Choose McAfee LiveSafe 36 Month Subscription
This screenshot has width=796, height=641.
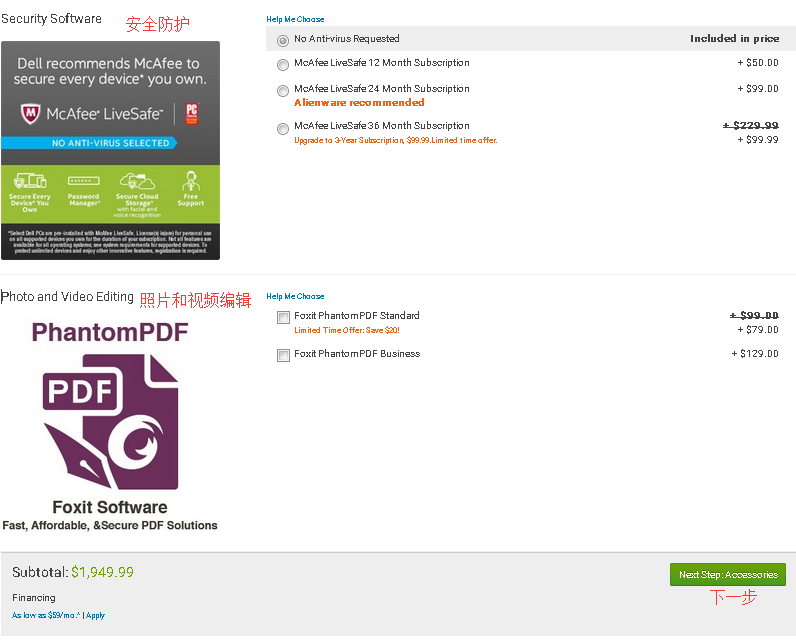coord(283,128)
